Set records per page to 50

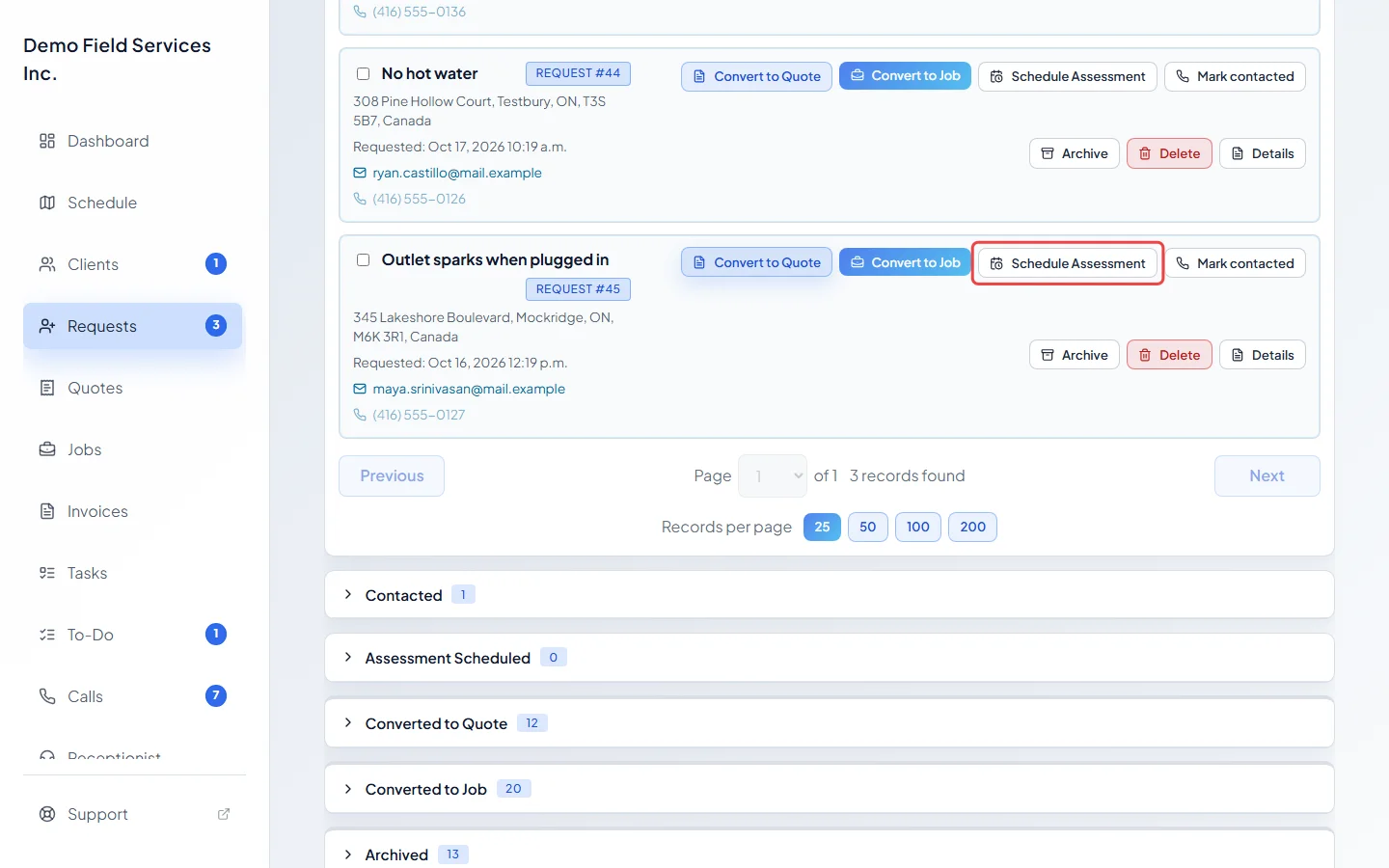pyautogui.click(x=868, y=527)
